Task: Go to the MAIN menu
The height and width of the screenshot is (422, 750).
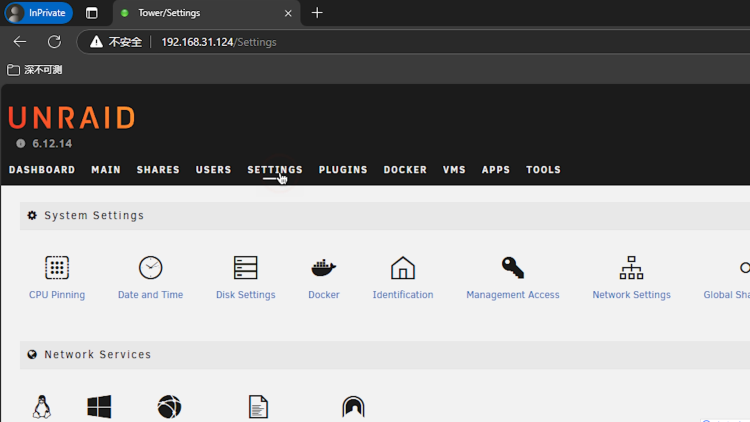Action: click(106, 170)
